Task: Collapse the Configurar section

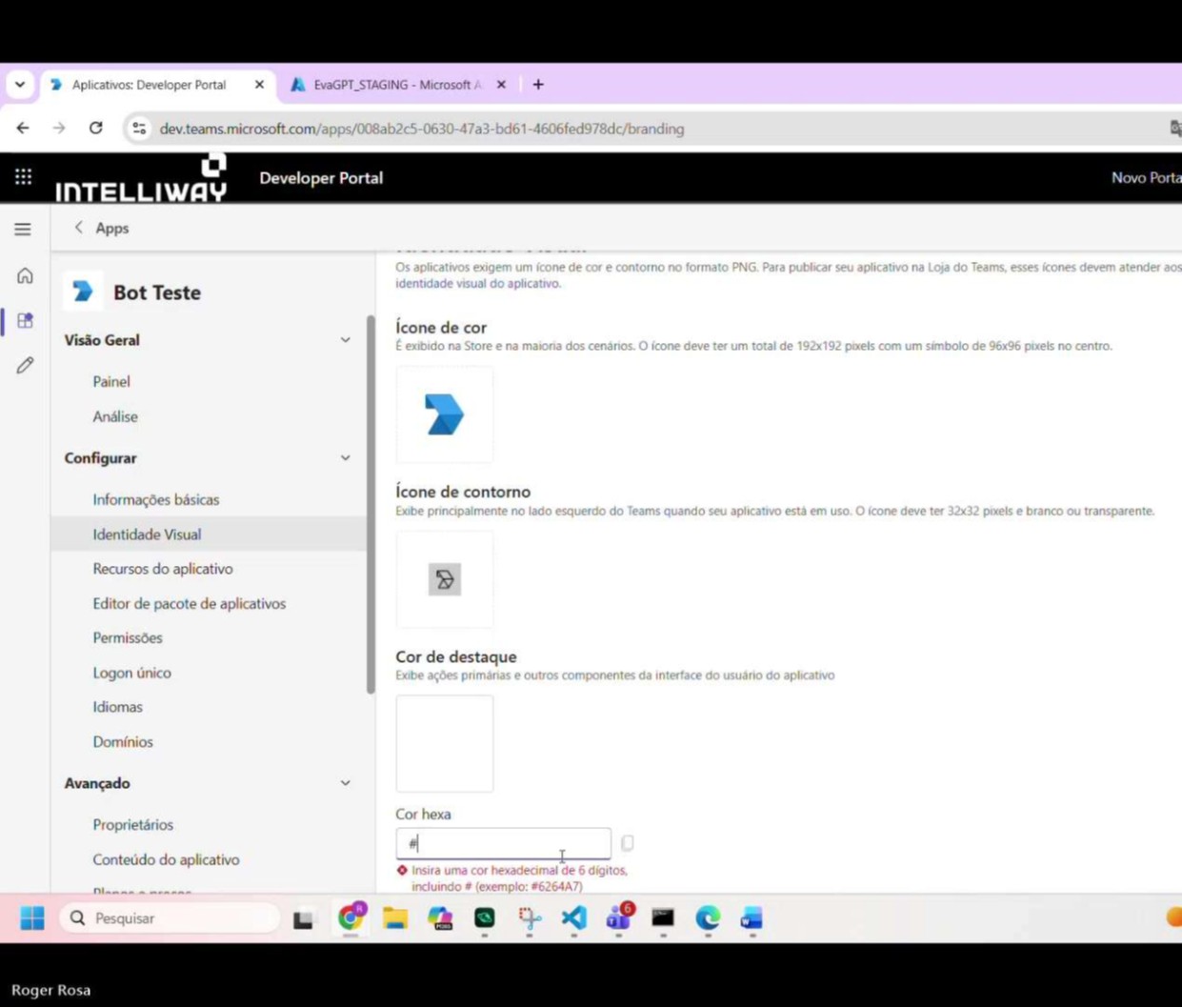Action: [345, 458]
